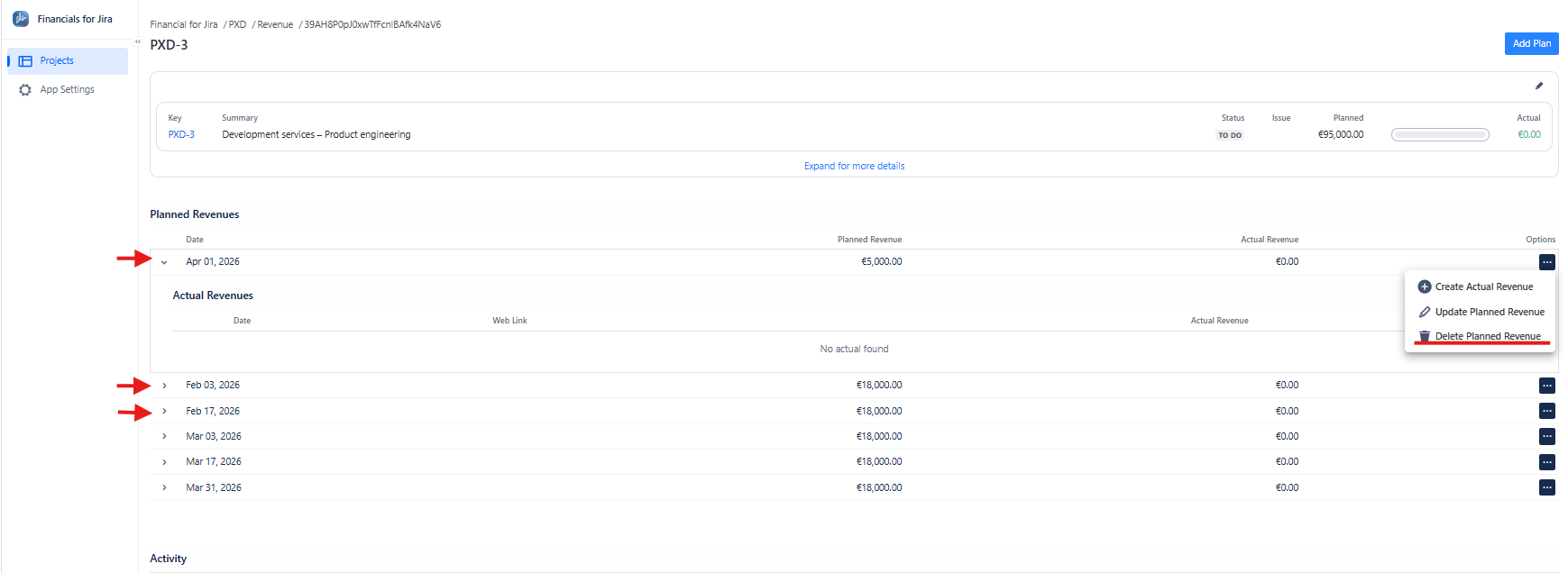Collapse the Apr 01, 2026 revenue row

[164, 262]
